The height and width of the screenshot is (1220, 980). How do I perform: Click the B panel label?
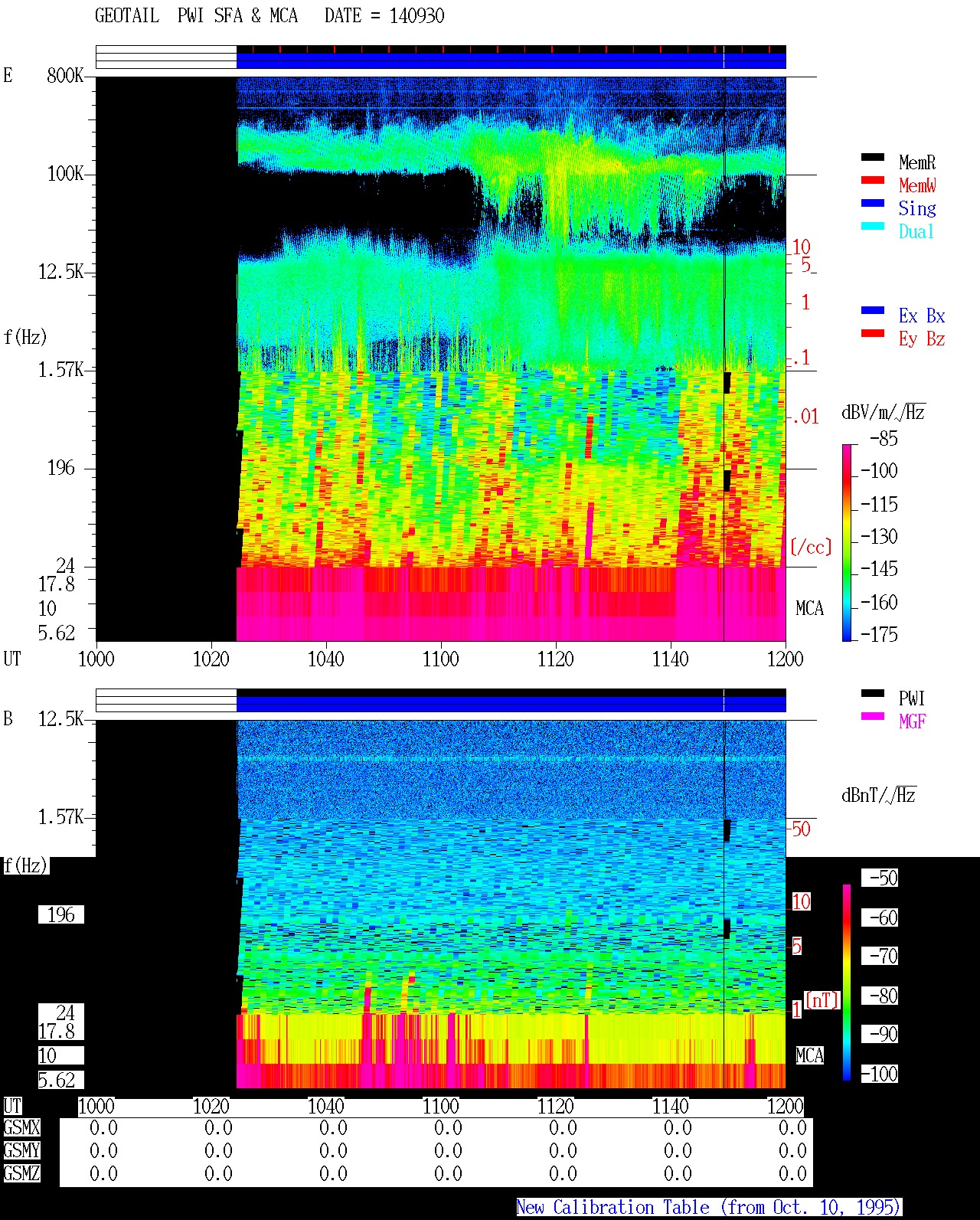[x=8, y=718]
